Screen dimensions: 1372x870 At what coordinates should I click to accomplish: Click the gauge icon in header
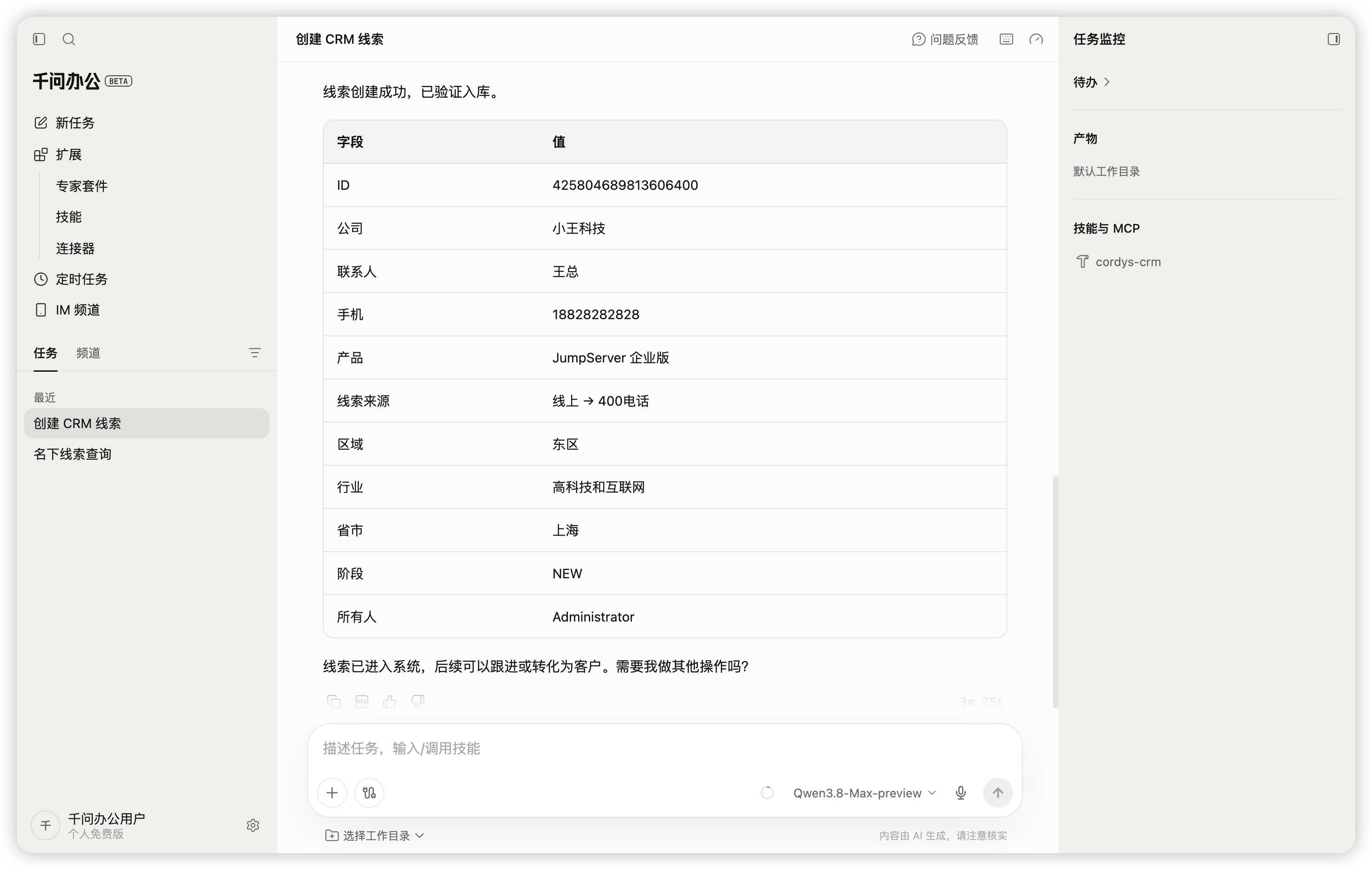click(1036, 39)
